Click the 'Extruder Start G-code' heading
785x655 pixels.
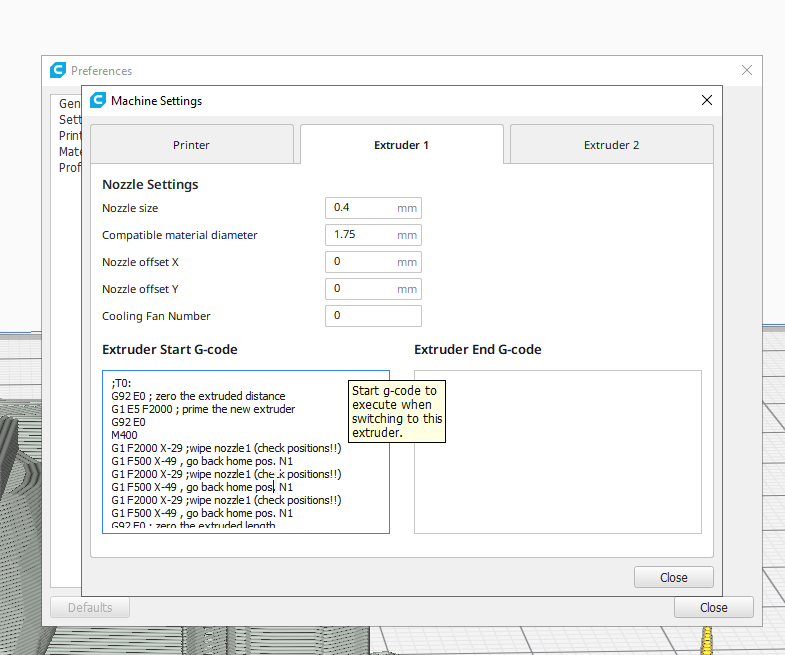click(x=170, y=350)
